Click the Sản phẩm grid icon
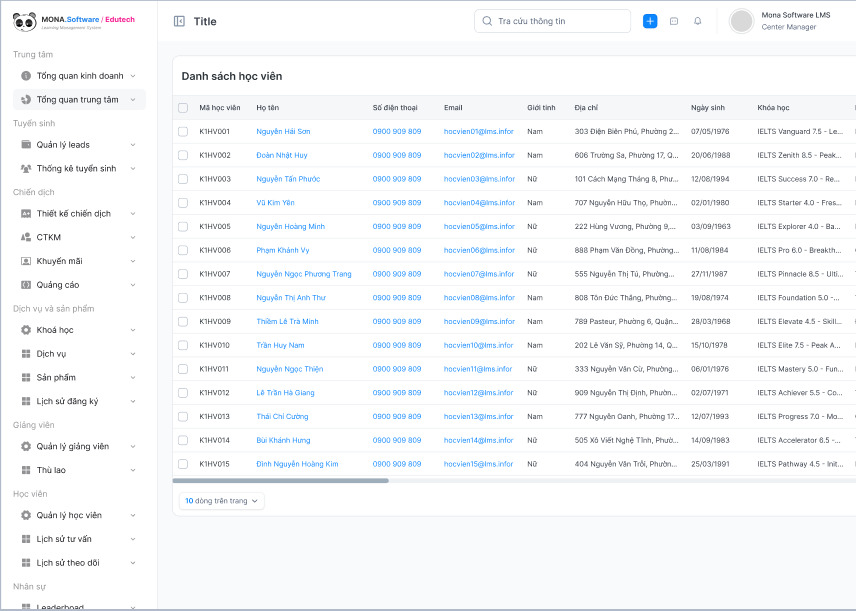The width and height of the screenshot is (856, 611). coord(26,377)
